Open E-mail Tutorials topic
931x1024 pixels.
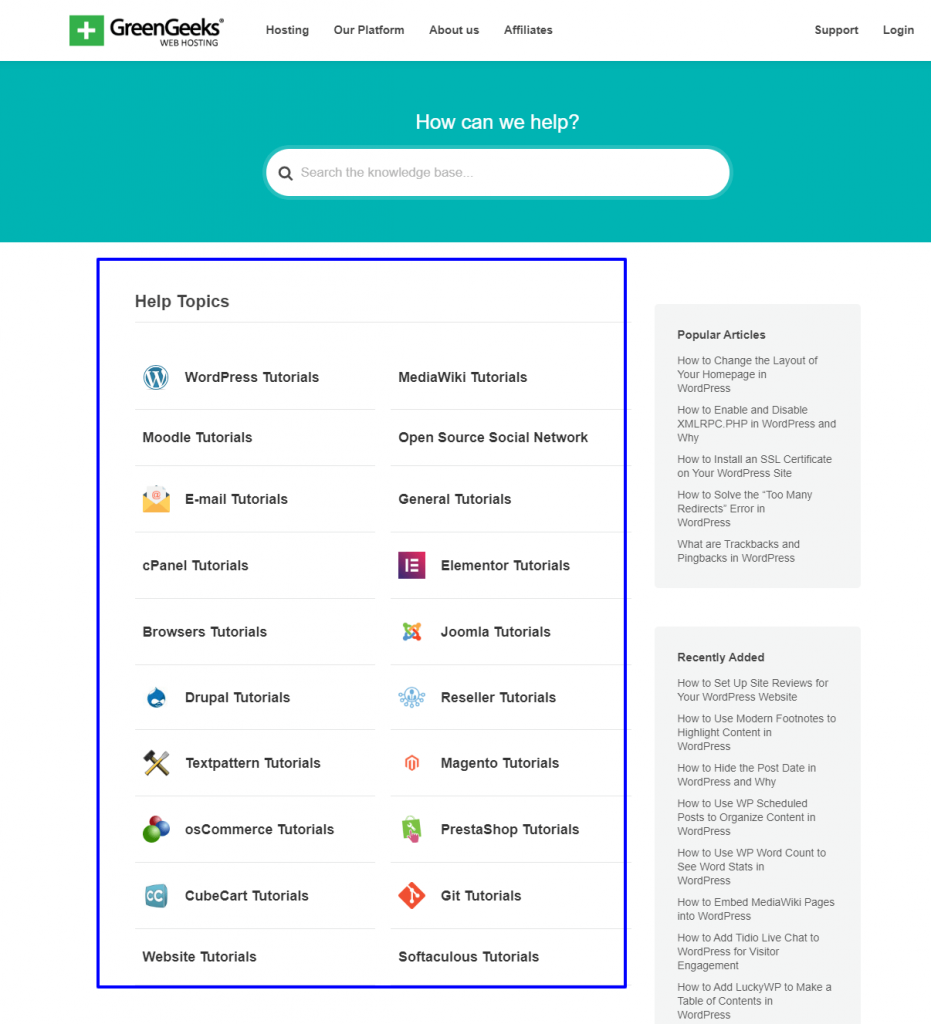click(x=236, y=499)
